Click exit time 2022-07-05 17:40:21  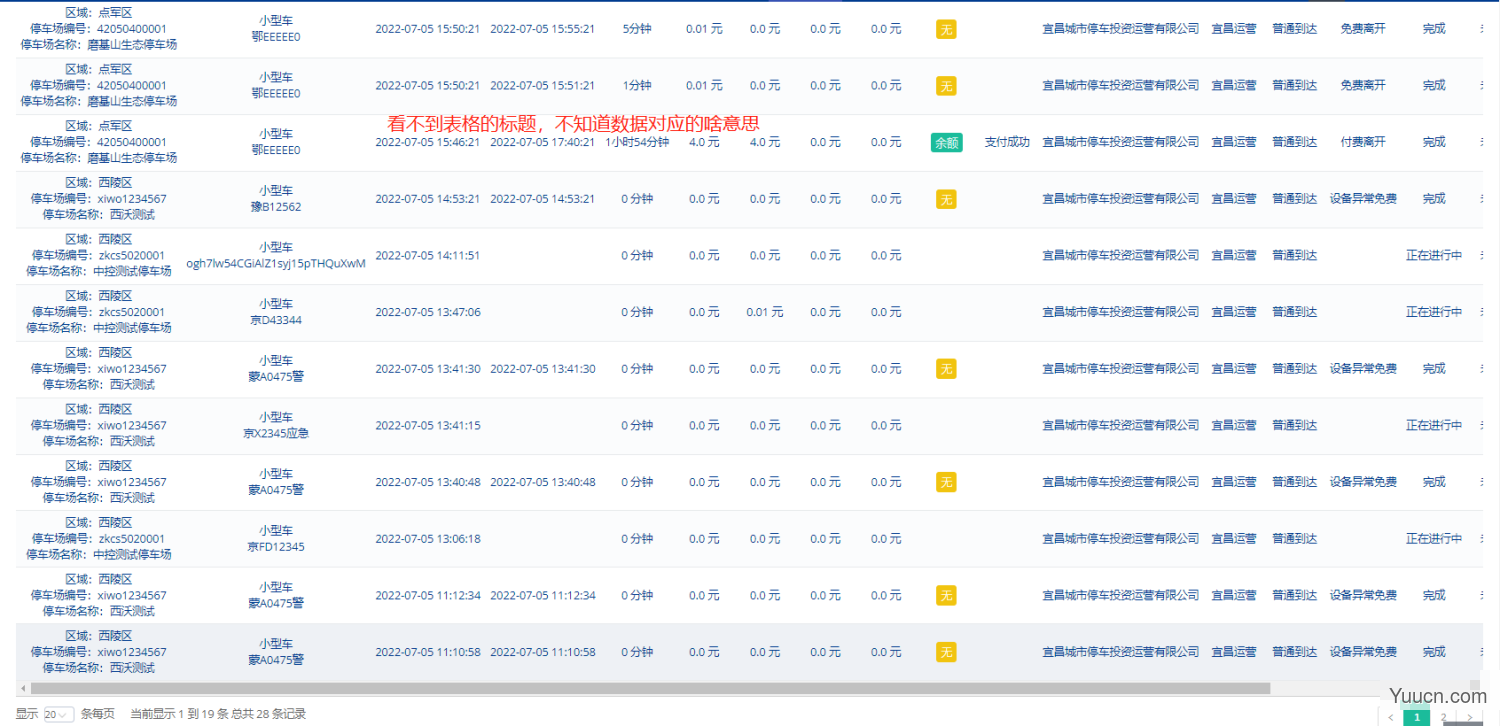click(542, 142)
